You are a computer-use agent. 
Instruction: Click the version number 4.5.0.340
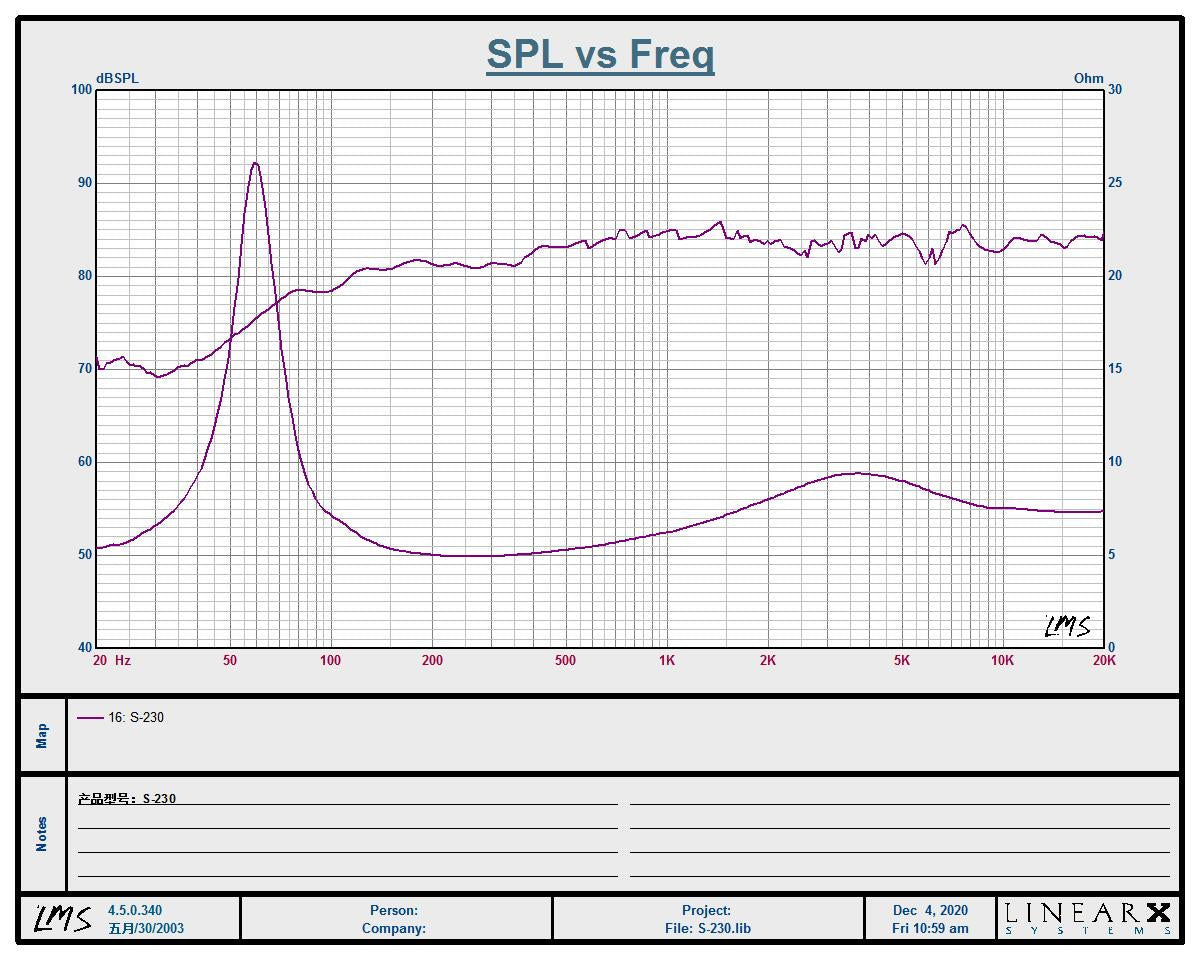[135, 910]
